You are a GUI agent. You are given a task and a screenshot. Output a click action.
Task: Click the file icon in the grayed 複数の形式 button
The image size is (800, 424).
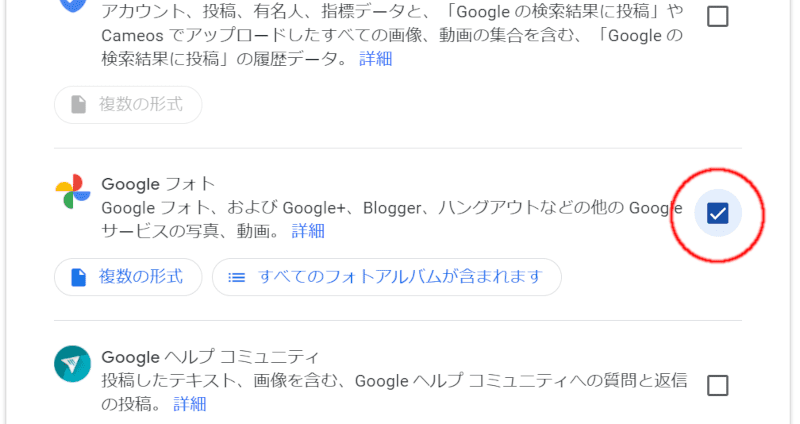click(x=78, y=104)
